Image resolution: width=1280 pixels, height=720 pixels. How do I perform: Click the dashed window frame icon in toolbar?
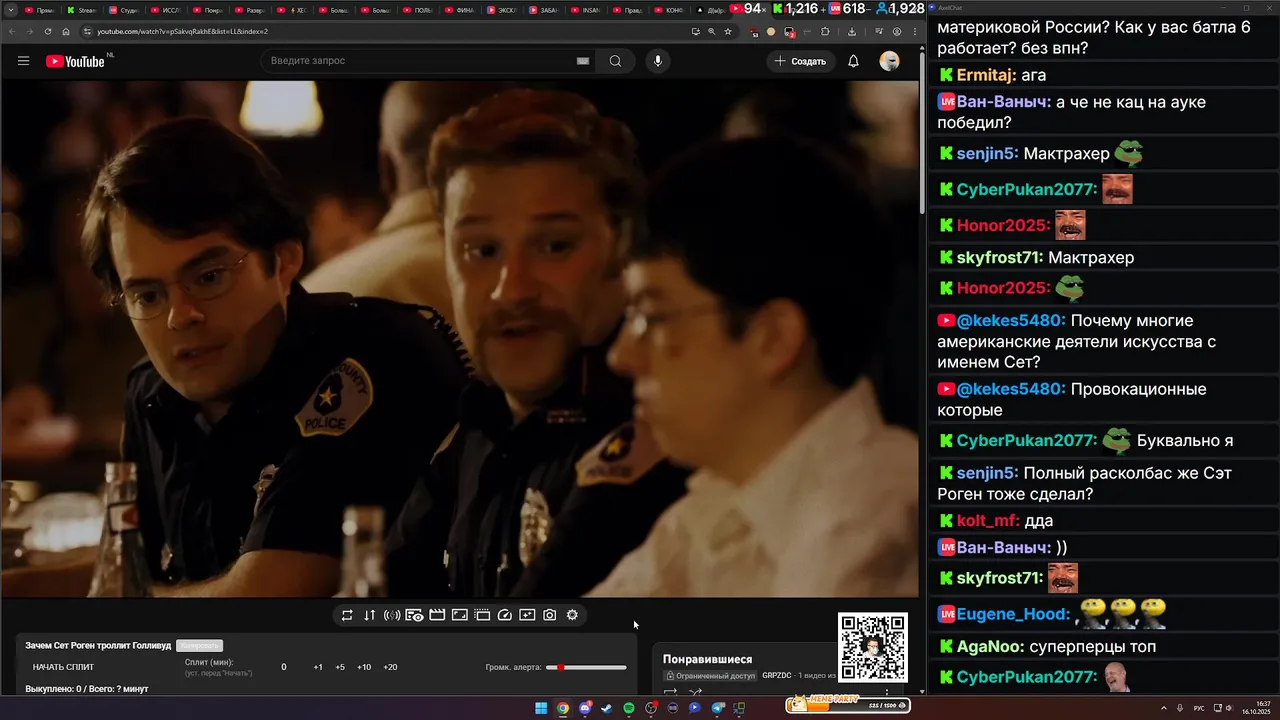482,615
